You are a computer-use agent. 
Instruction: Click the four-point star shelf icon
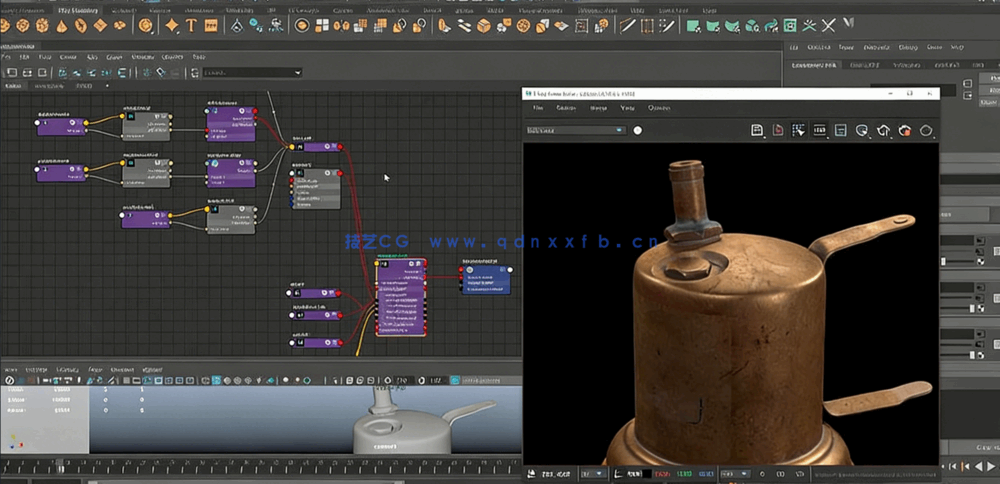172,26
